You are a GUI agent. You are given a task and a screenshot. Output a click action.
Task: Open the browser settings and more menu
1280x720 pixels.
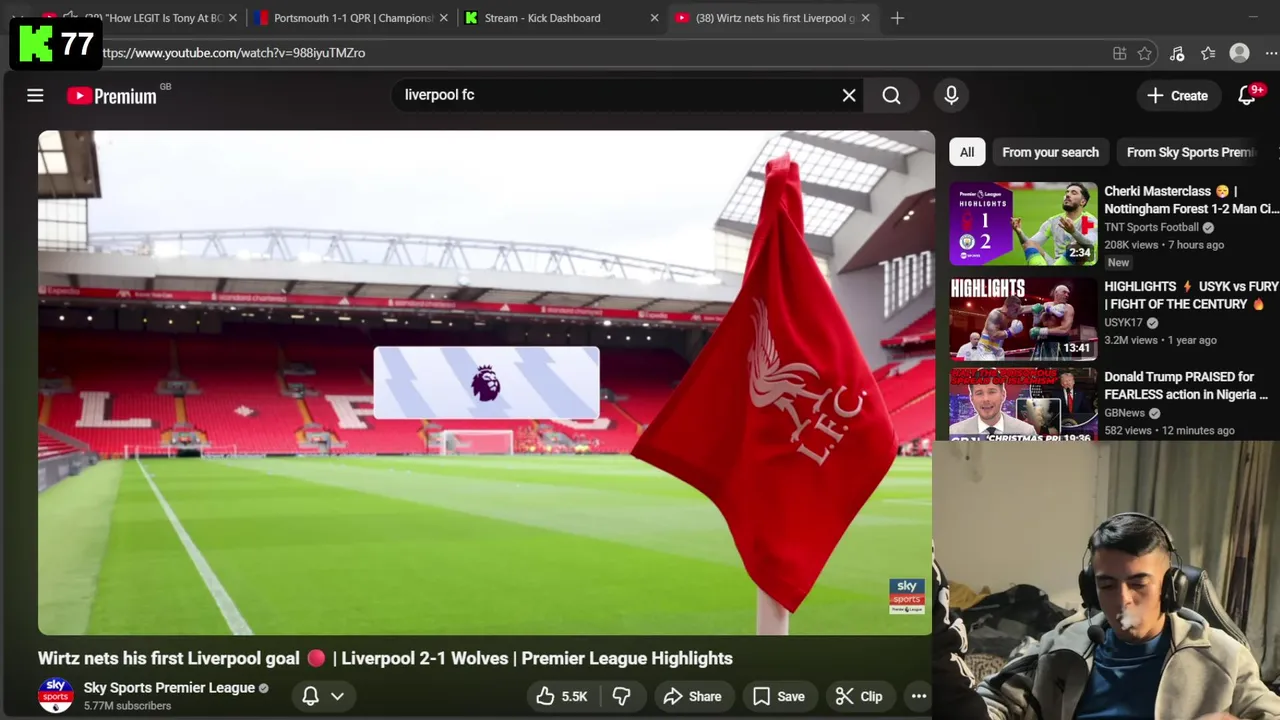(1270, 53)
